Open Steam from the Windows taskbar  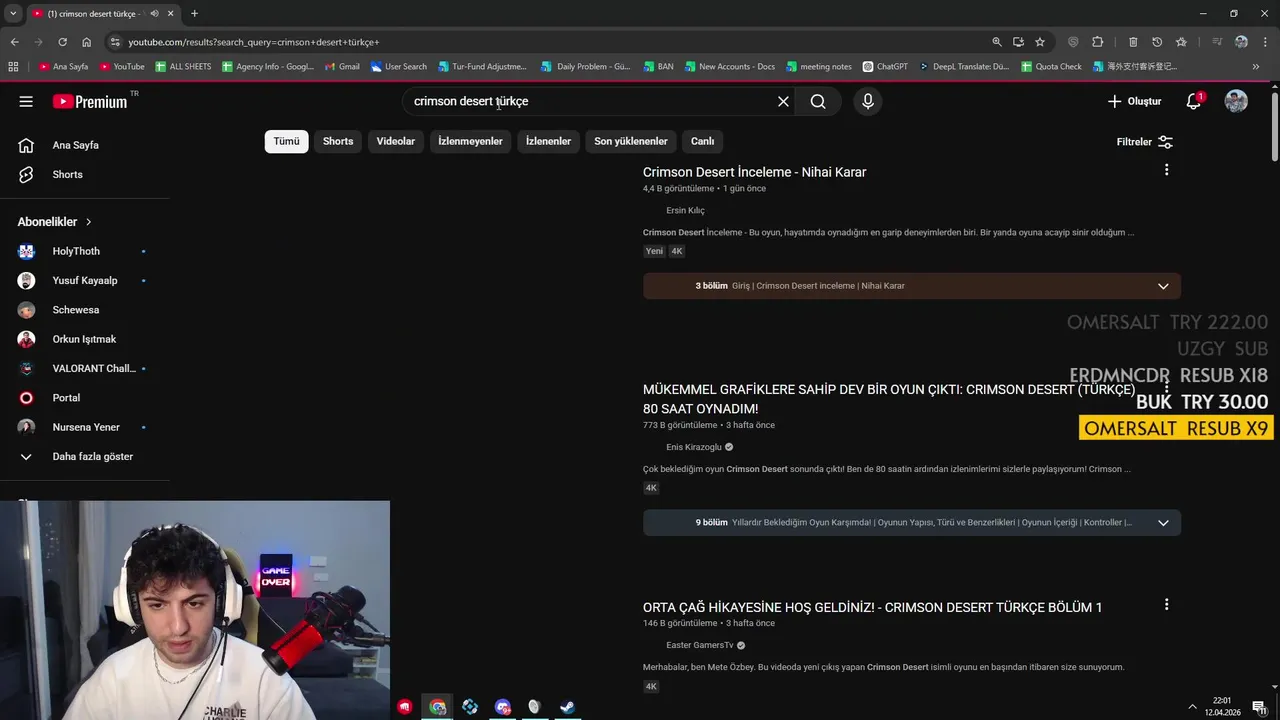click(566, 707)
